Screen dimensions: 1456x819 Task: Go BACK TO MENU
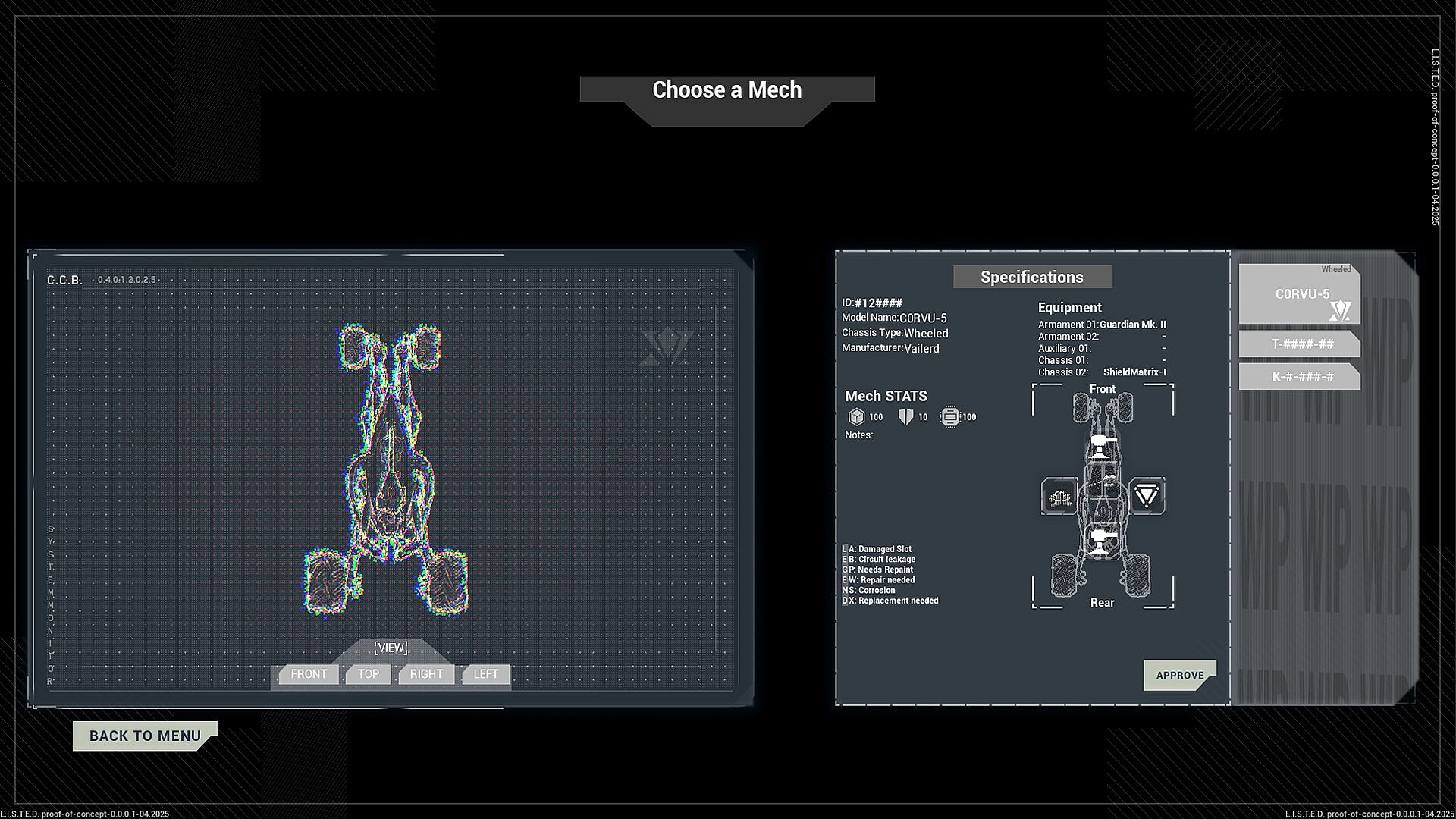(x=144, y=736)
